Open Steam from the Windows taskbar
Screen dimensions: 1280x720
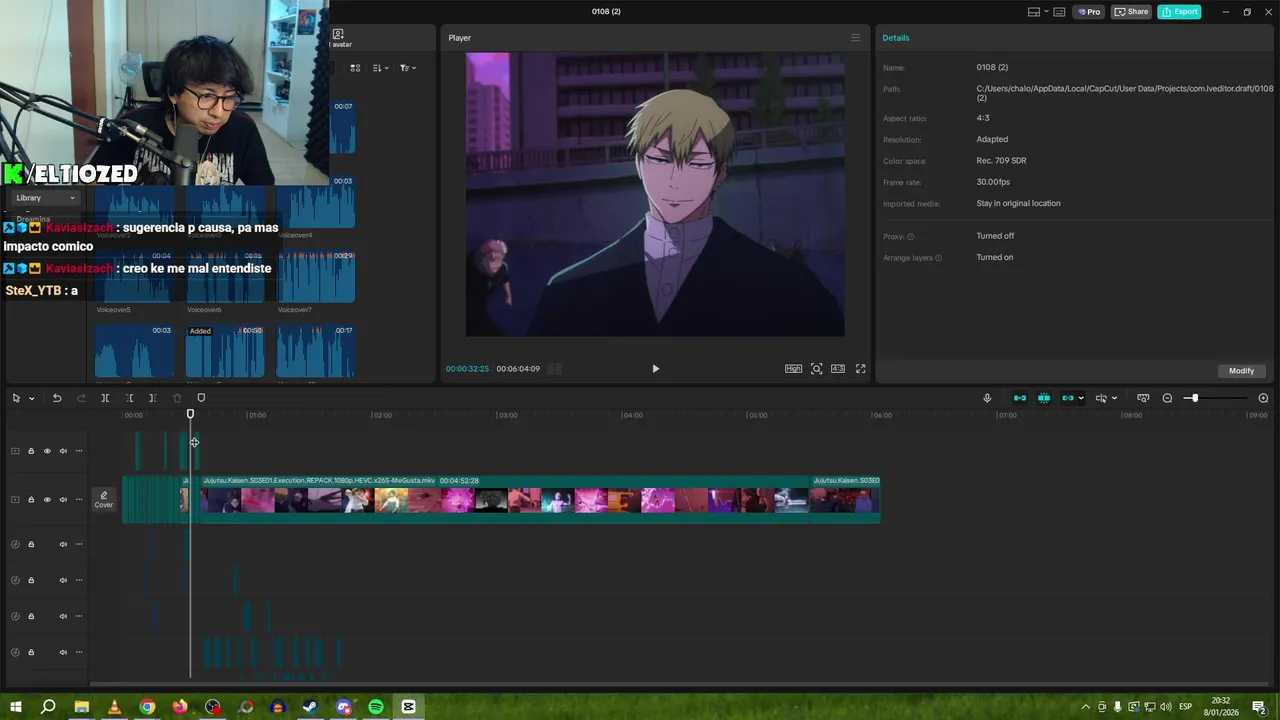coord(310,707)
